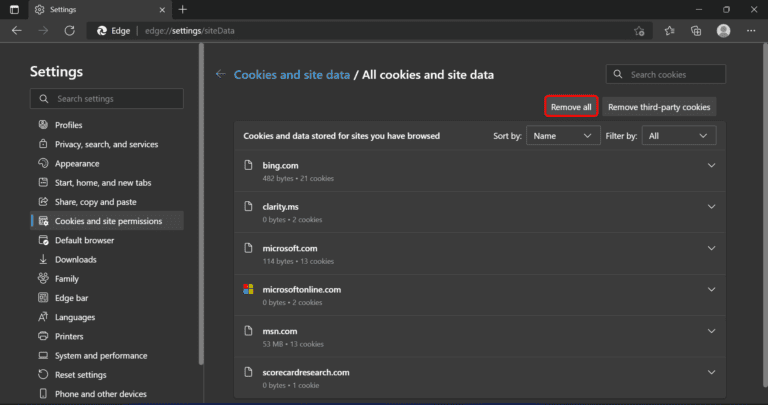
Task: Expand the microsoft.com cookie entry
Action: [712, 248]
